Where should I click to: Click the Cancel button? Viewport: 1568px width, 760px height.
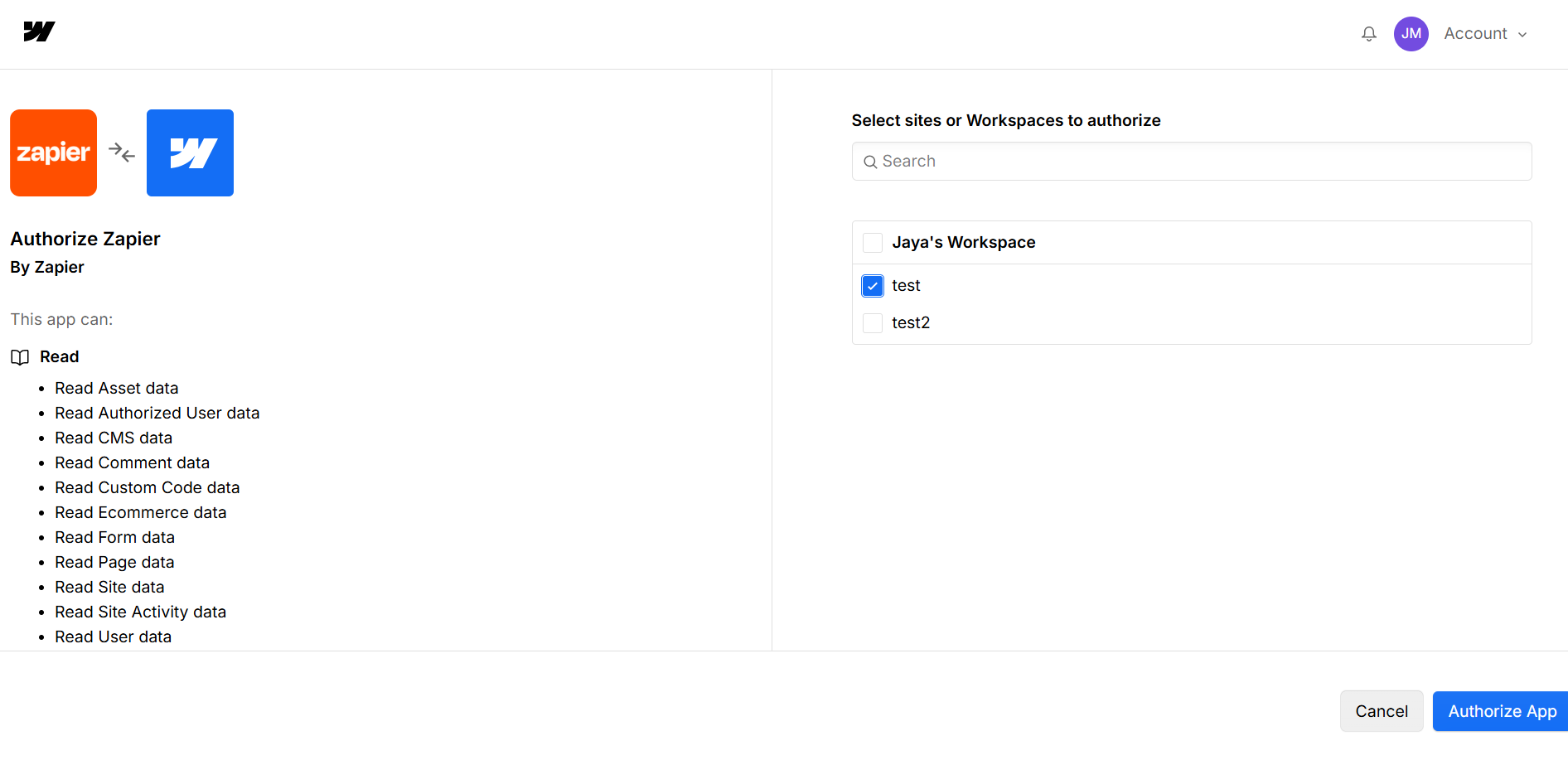[x=1382, y=711]
